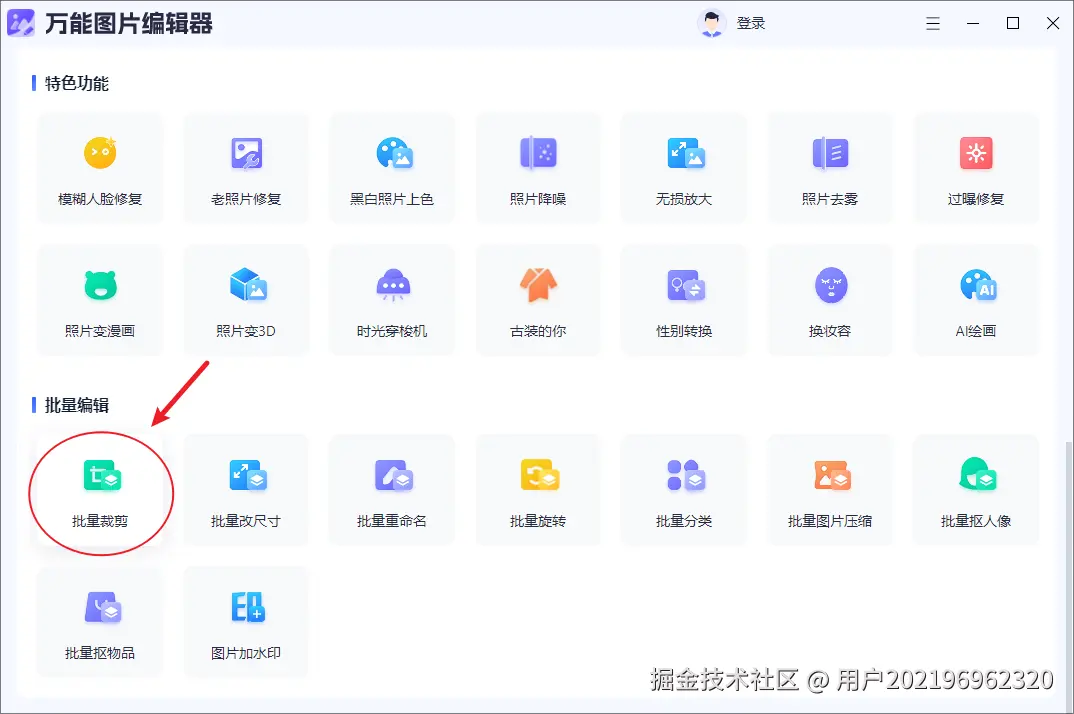Maximize the application window

tap(1013, 23)
